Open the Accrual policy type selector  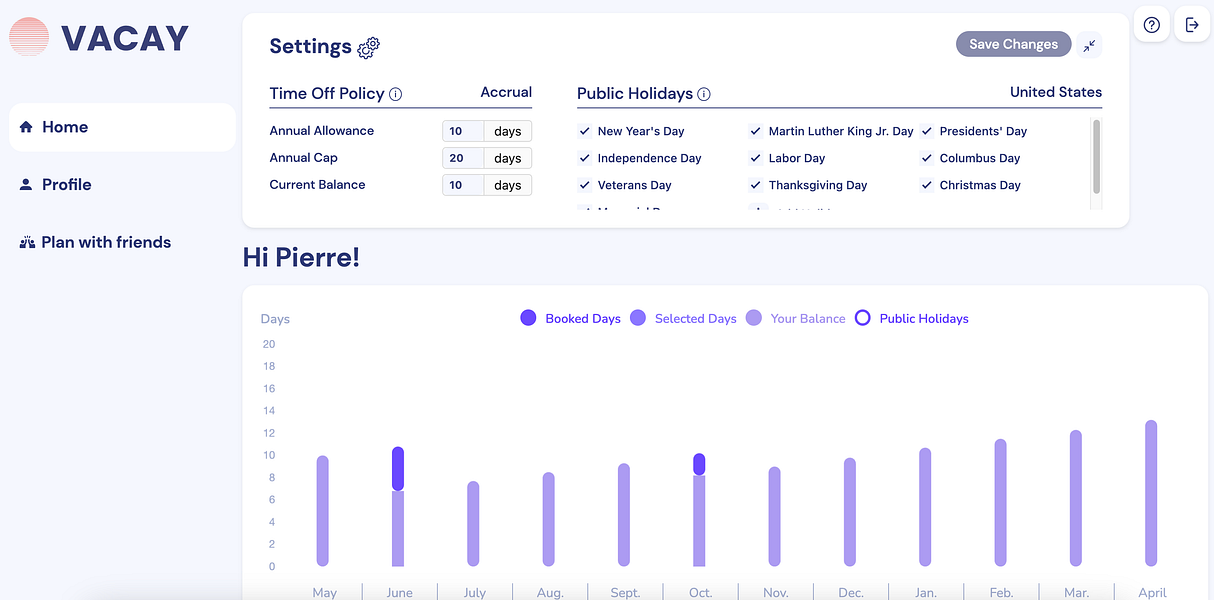tap(506, 92)
